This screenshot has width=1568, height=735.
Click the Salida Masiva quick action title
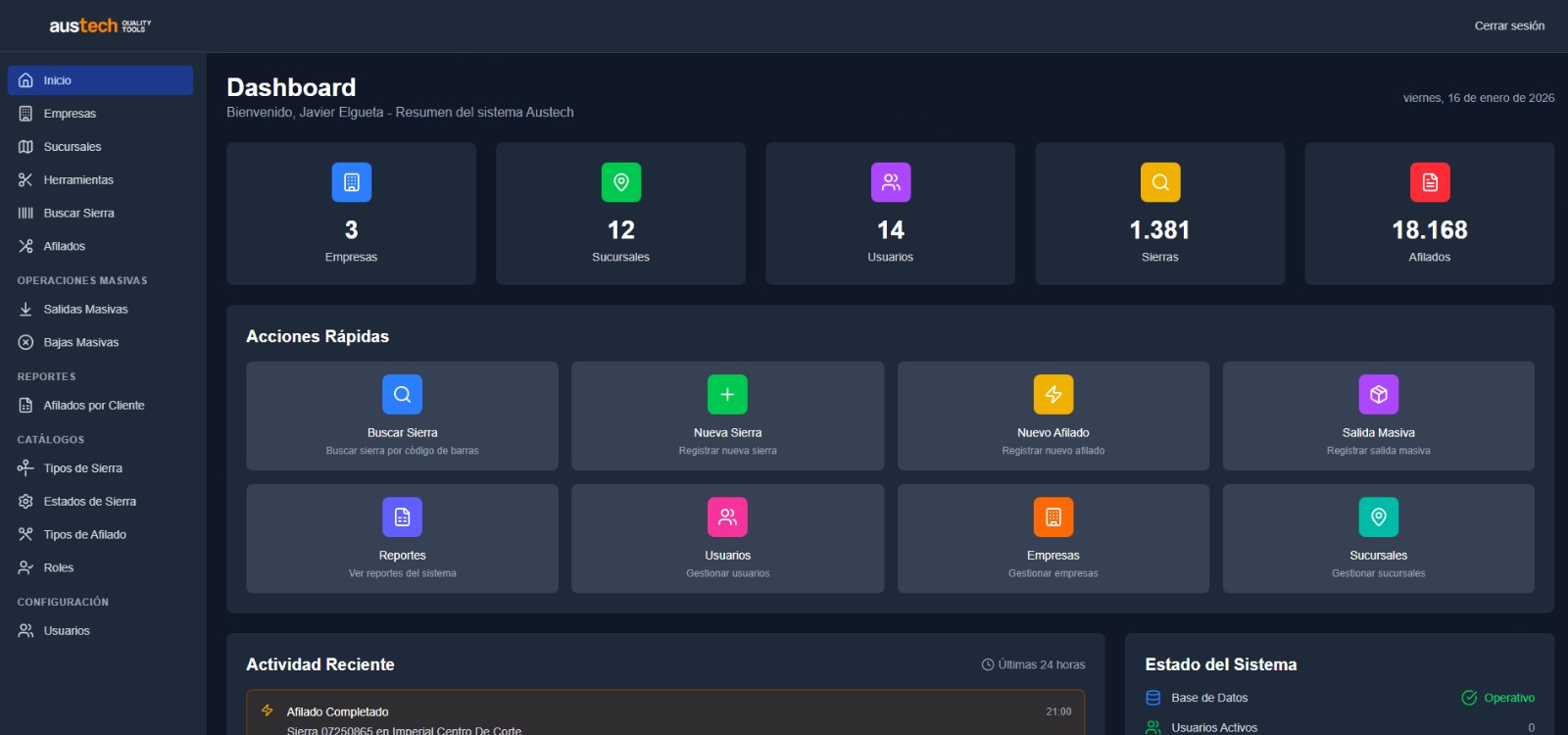pos(1379,433)
